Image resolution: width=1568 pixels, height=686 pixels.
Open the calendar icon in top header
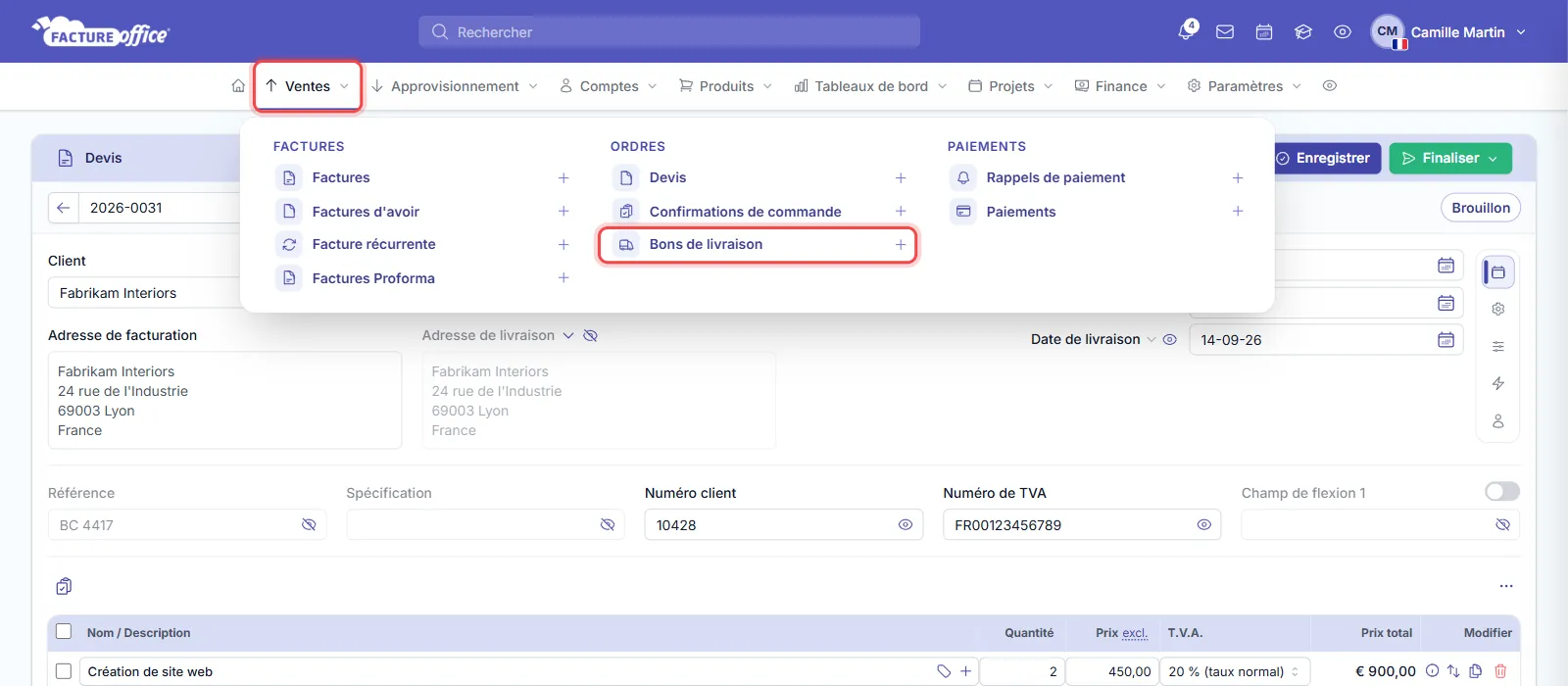pyautogui.click(x=1264, y=32)
